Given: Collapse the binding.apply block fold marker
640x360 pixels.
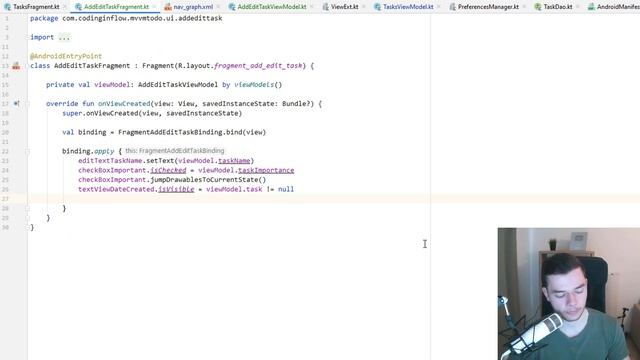Looking at the screenshot, I should (x=27, y=151).
